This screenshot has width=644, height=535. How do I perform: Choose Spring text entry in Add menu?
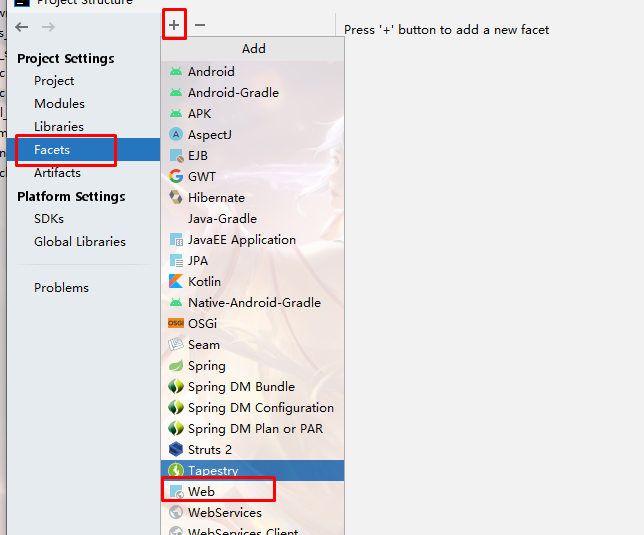click(207, 365)
